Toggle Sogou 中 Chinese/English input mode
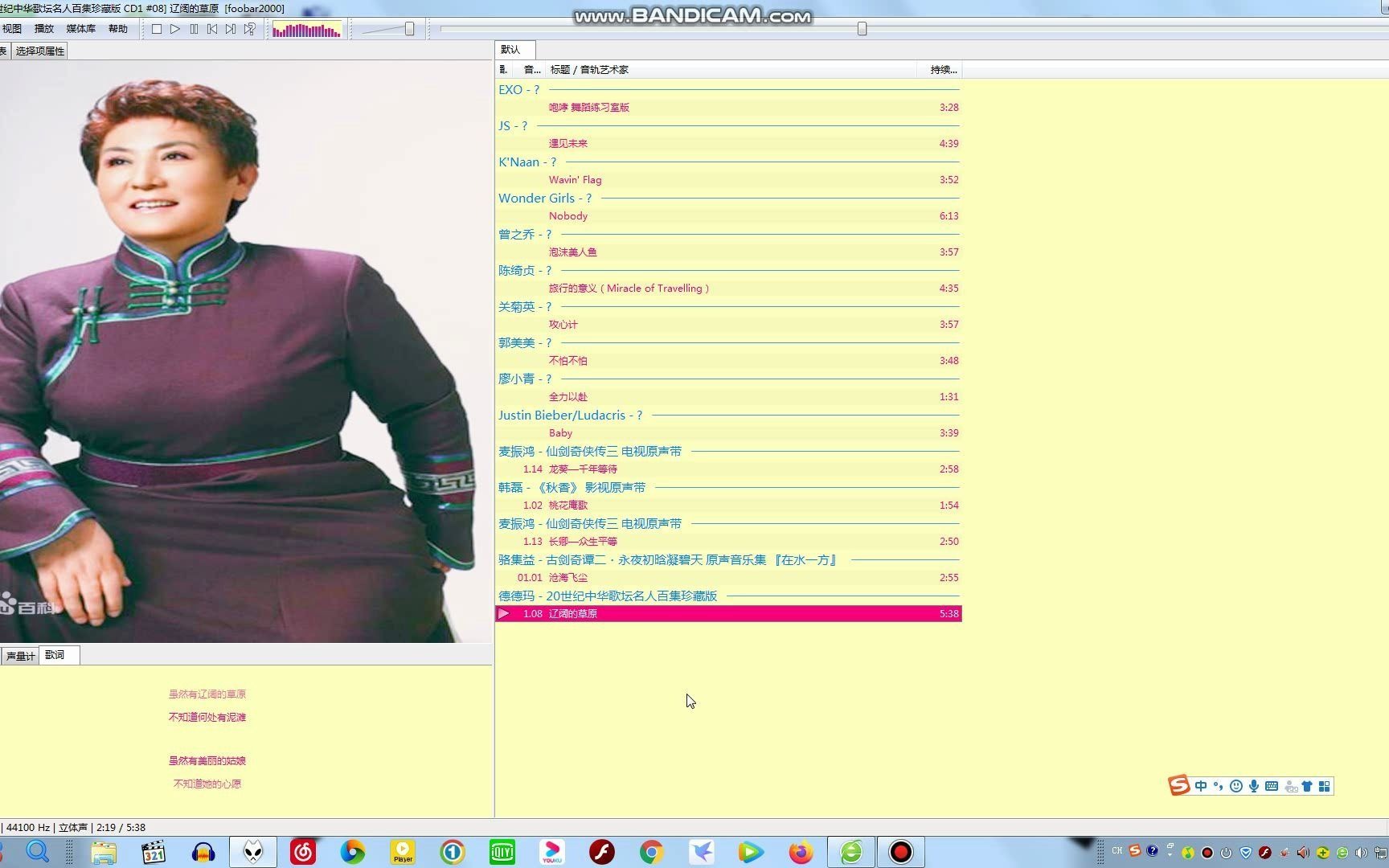This screenshot has height=868, width=1389. [x=1201, y=786]
